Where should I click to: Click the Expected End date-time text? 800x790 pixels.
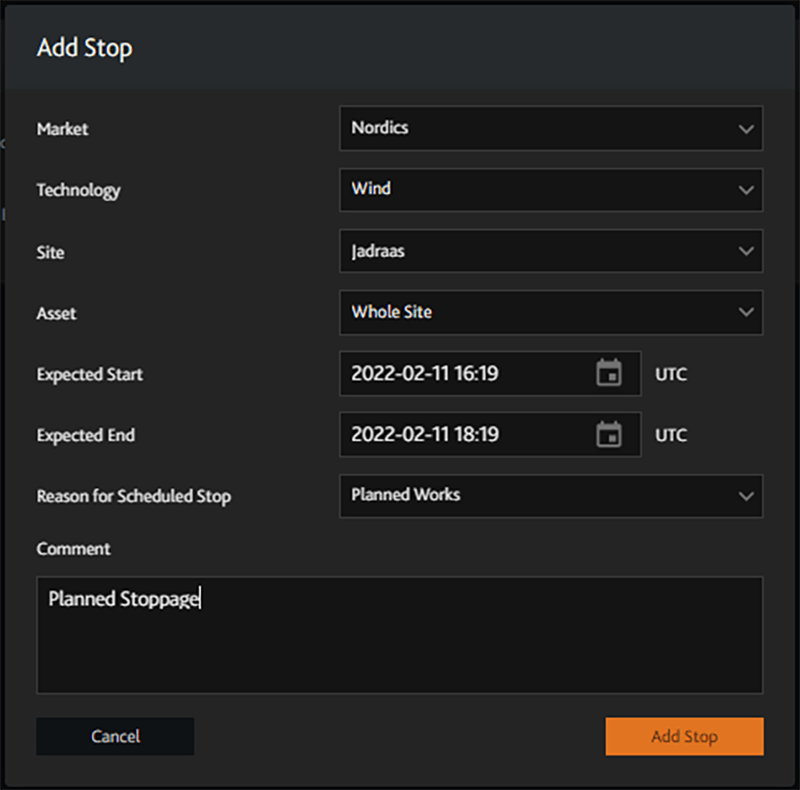(425, 435)
